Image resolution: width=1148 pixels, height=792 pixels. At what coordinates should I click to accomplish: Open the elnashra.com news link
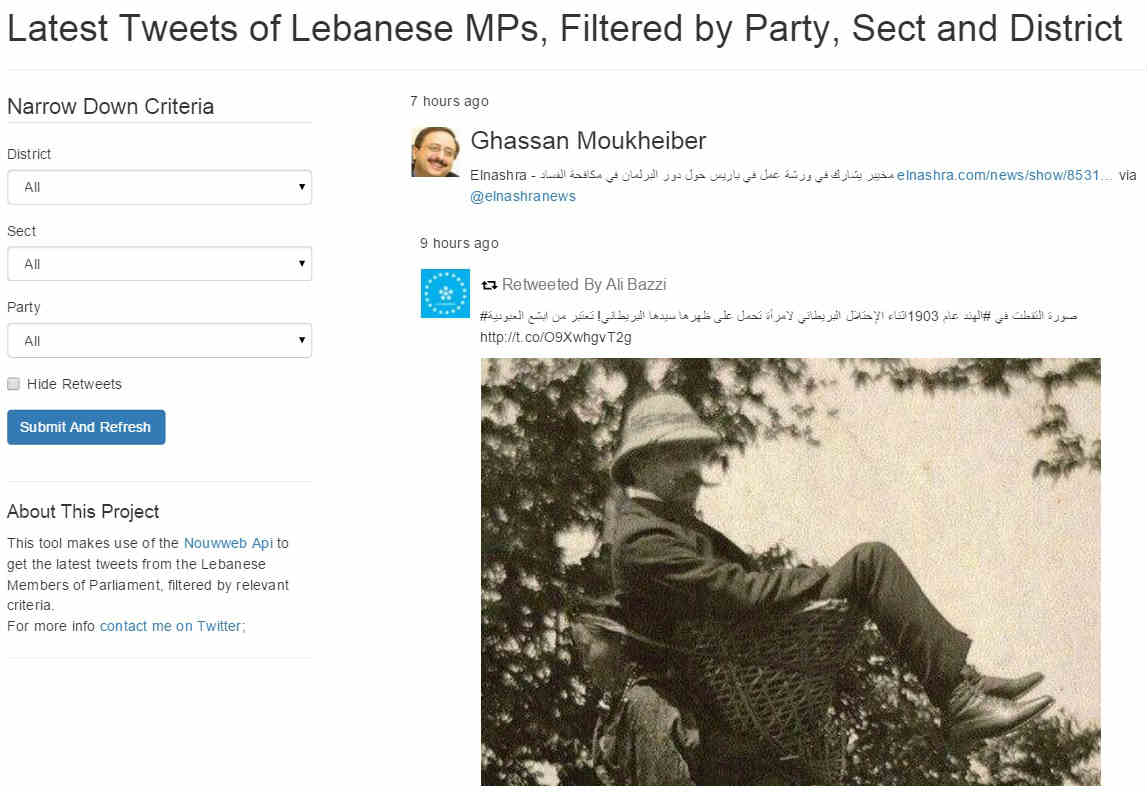point(1004,175)
